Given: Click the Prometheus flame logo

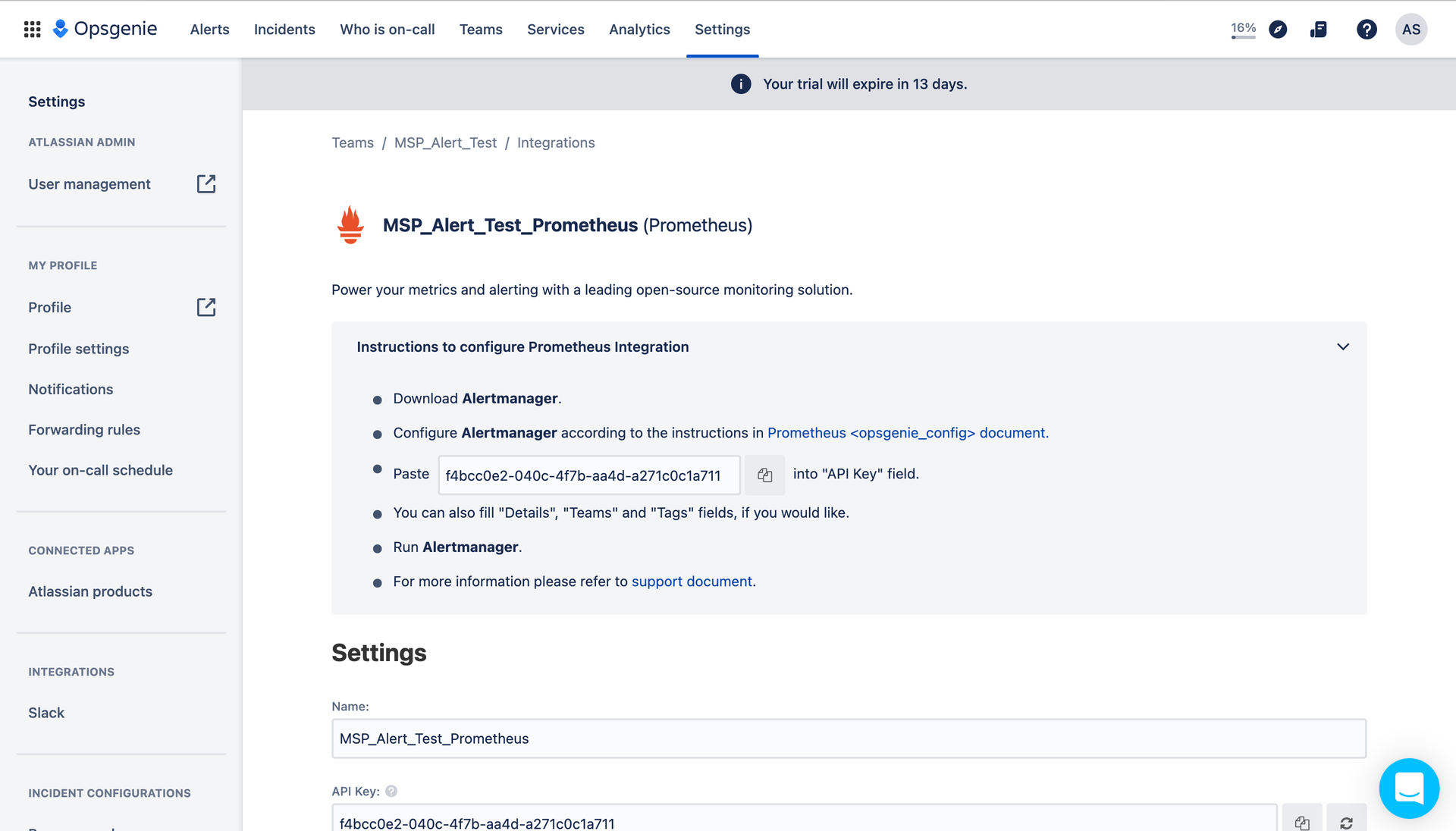Looking at the screenshot, I should [x=350, y=225].
